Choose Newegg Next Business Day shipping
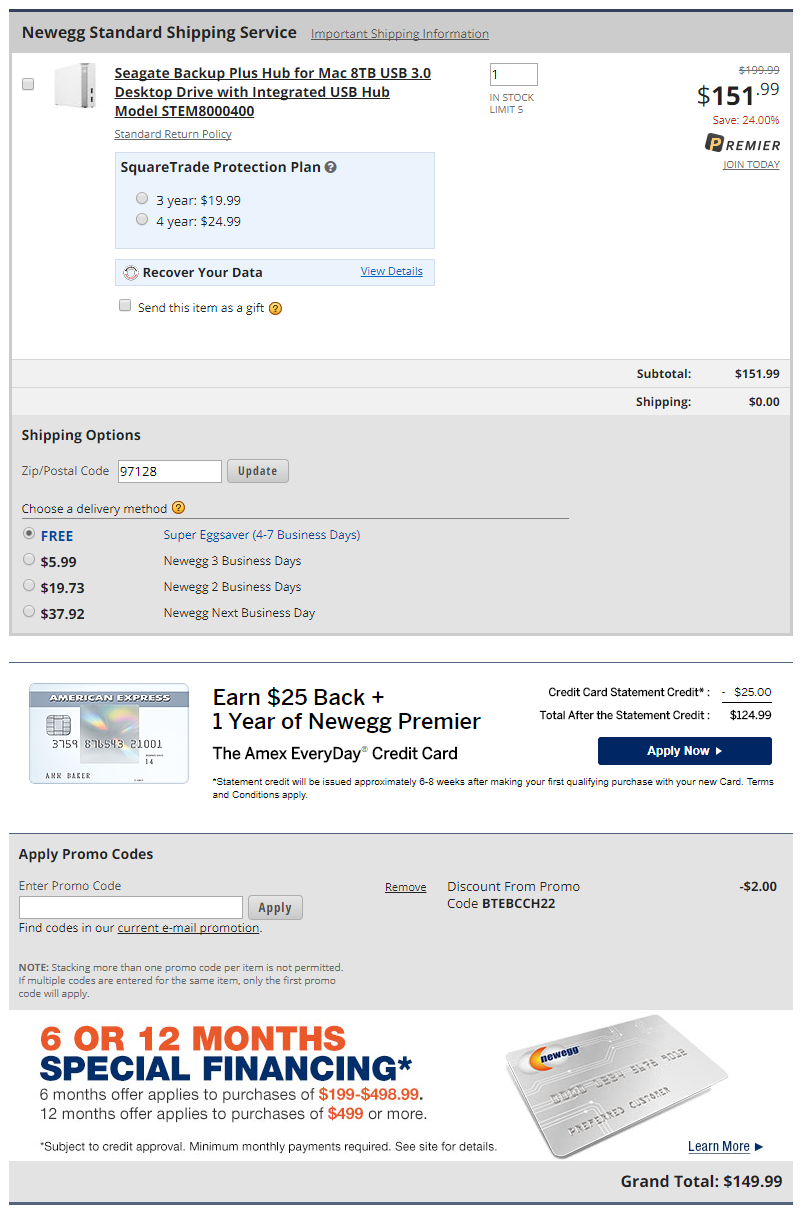Viewport: 808px width, 1213px height. tap(29, 612)
